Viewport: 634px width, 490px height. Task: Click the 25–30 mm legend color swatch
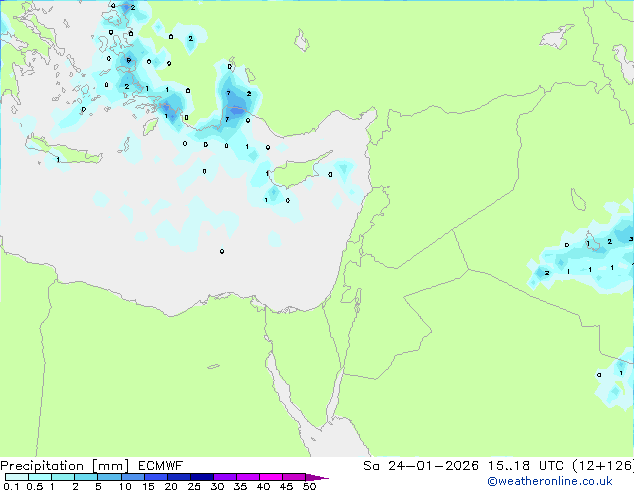202,477
